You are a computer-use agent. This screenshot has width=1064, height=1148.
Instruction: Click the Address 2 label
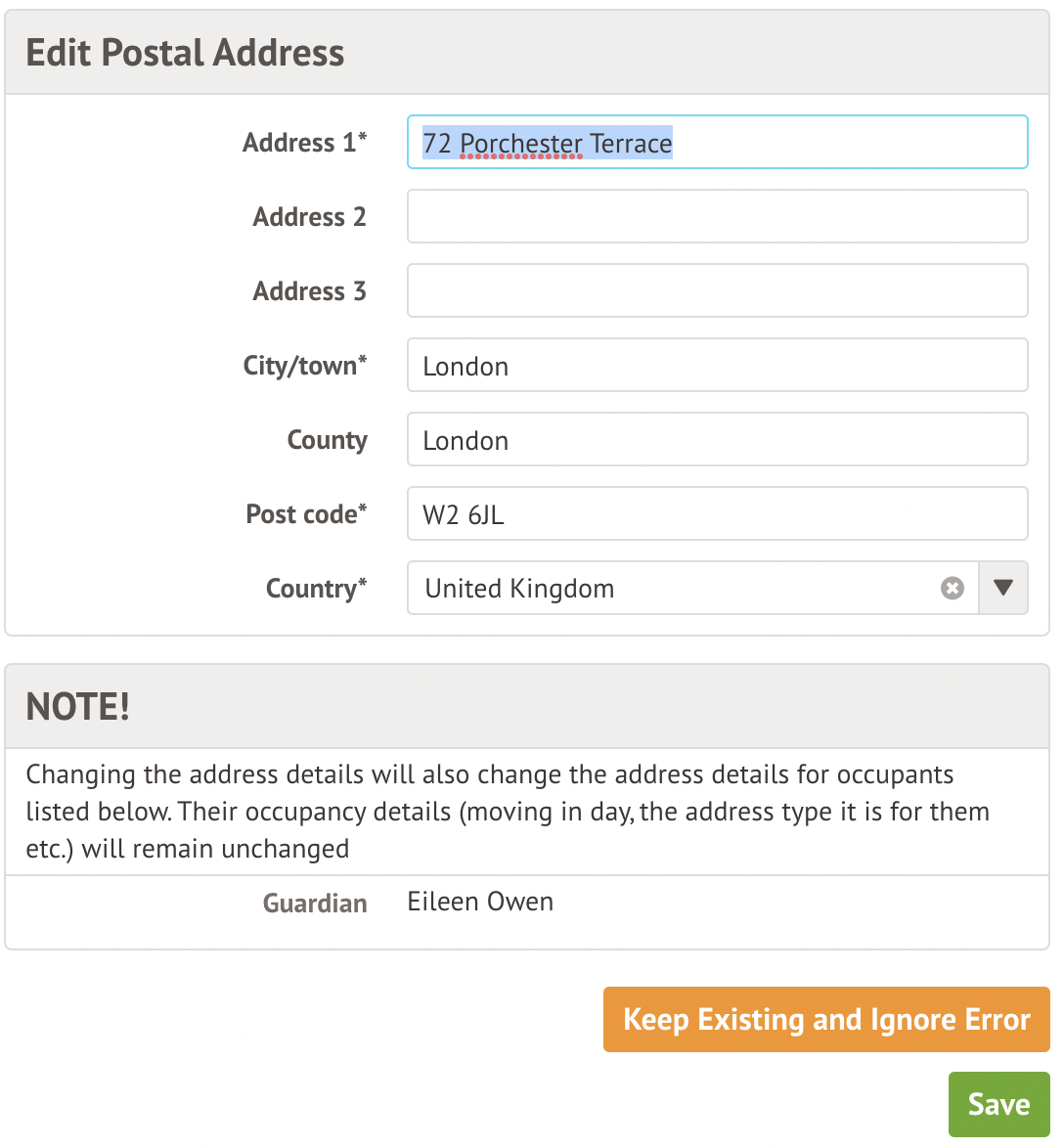[x=309, y=216]
